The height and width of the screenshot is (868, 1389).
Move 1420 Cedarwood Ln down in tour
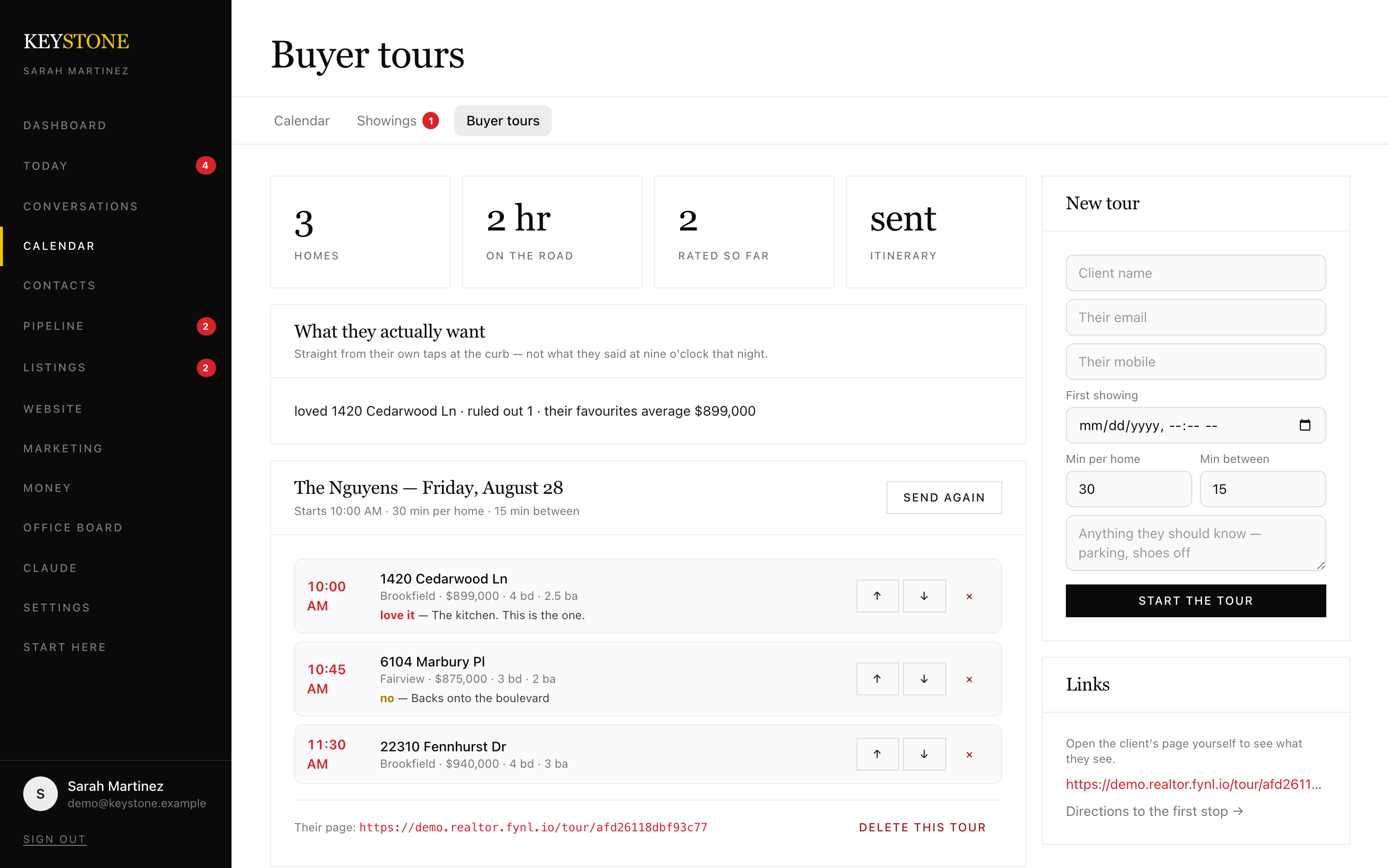pyautogui.click(x=924, y=596)
